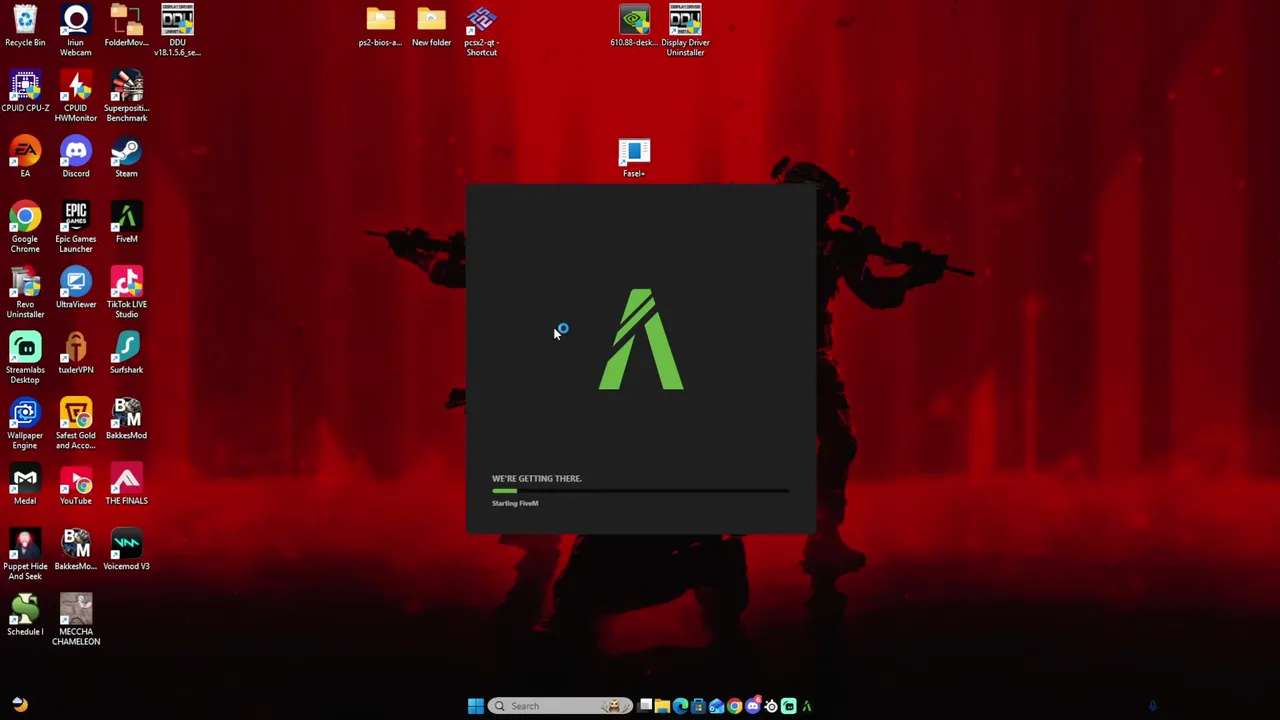Select the Epic Games Launcher shortcut
Image resolution: width=1280 pixels, height=720 pixels.
tap(76, 227)
